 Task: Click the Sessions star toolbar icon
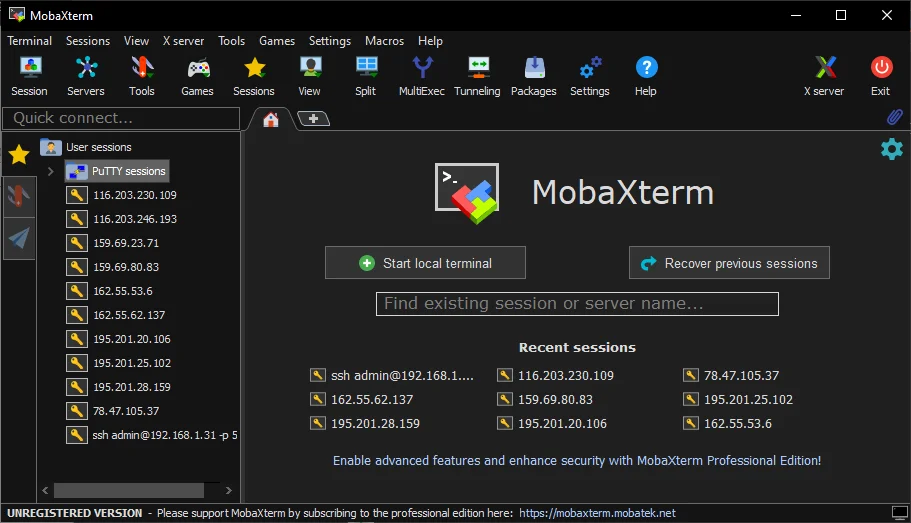(x=254, y=76)
